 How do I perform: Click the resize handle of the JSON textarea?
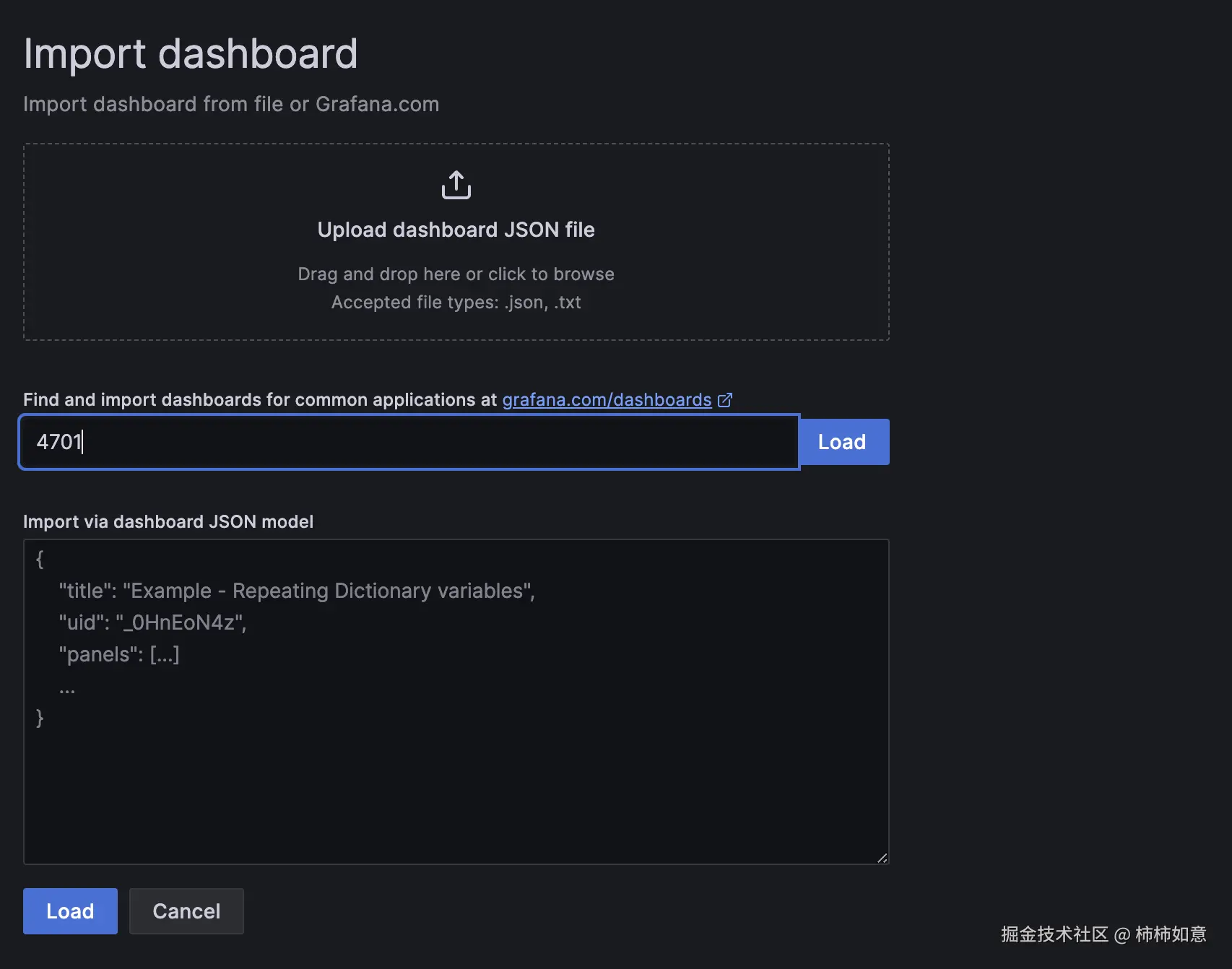(882, 859)
